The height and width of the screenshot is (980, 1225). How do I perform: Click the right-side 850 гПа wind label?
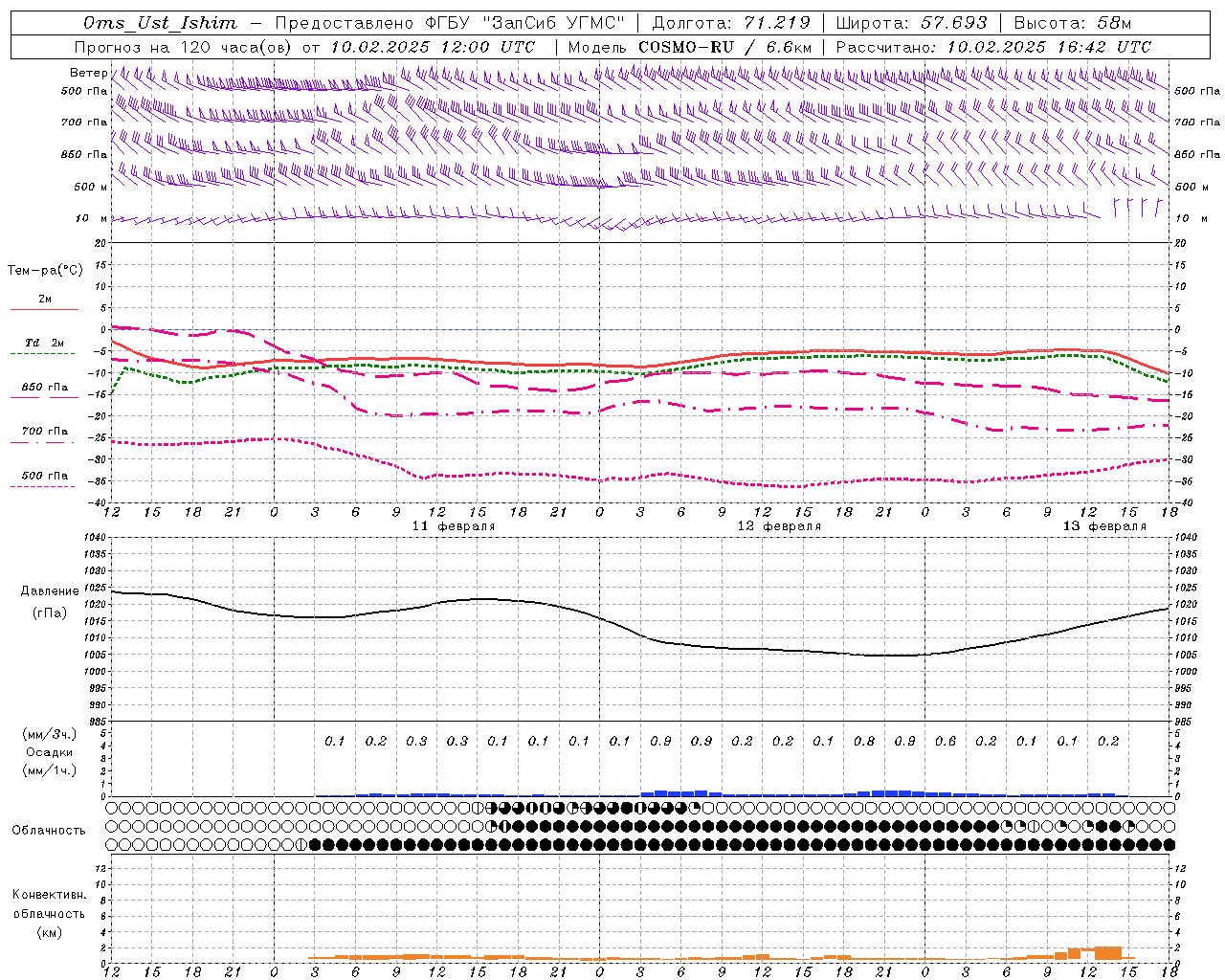[1197, 154]
